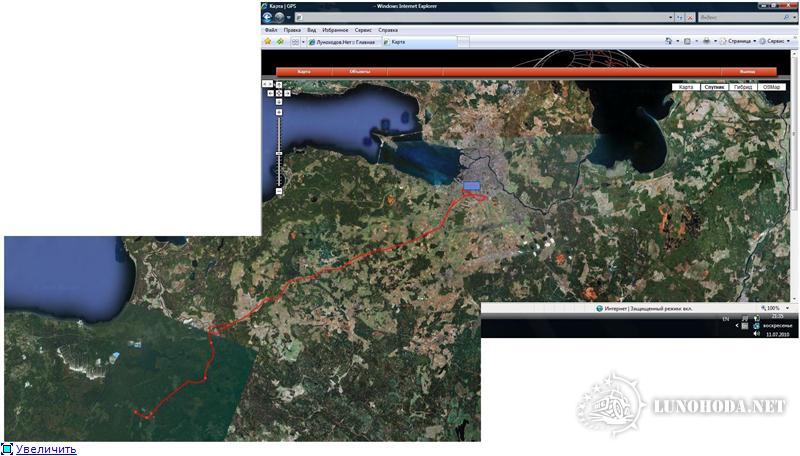This screenshot has width=800, height=456.
Task: Open the Вид menu
Action: 311,30
